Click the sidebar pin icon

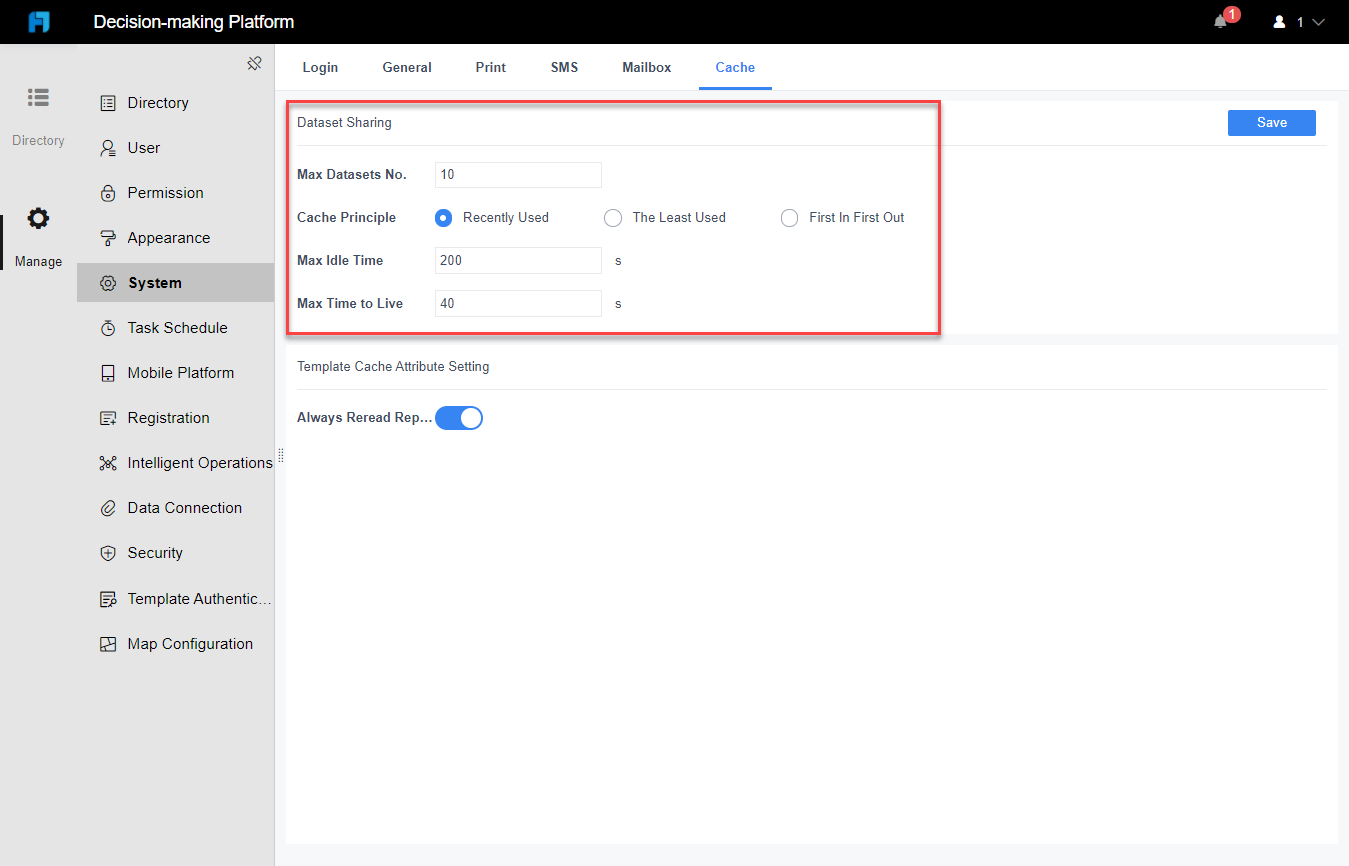(254, 62)
